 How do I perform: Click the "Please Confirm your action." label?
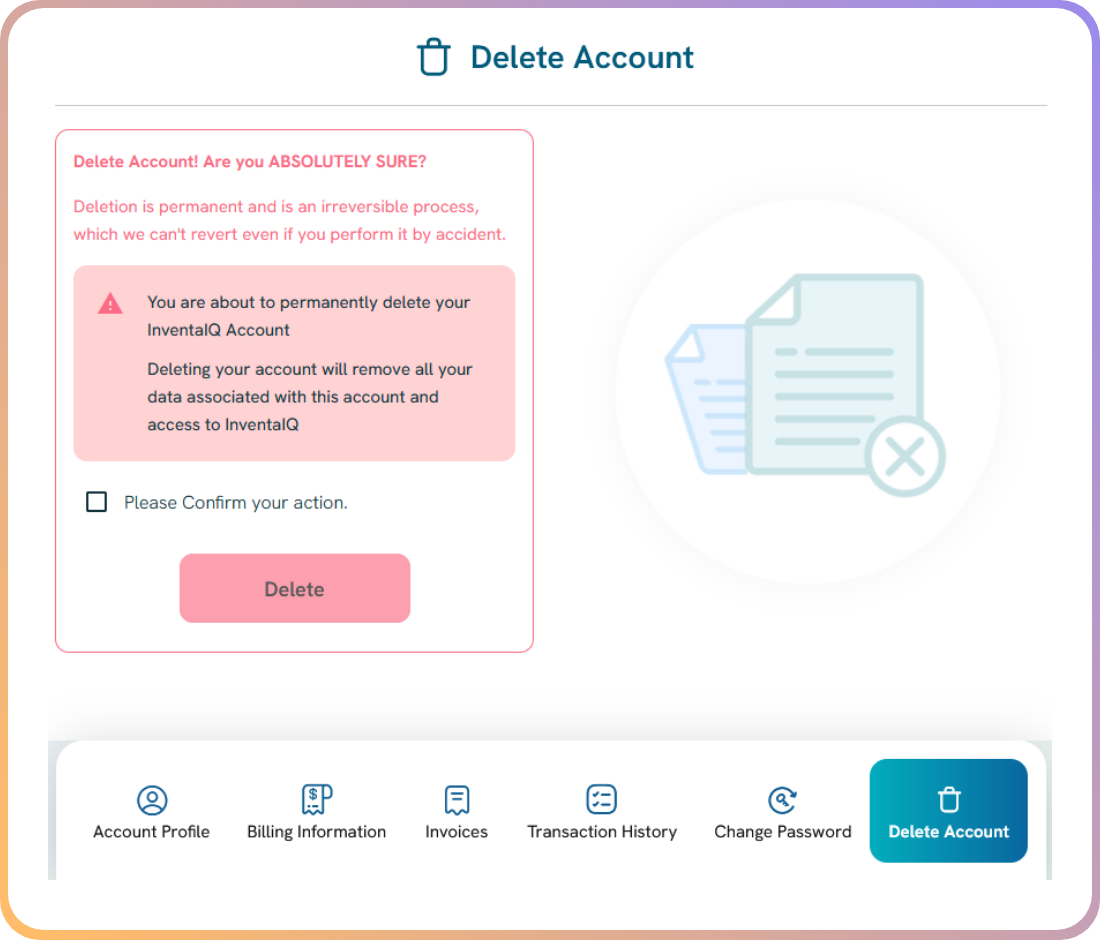click(236, 503)
